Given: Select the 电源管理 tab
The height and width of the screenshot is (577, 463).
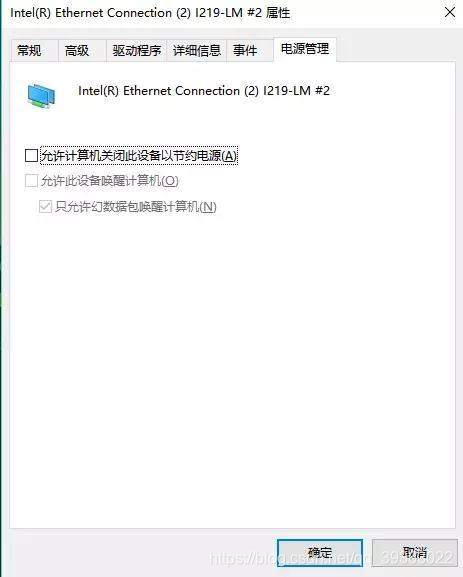Looking at the screenshot, I should click(305, 49).
